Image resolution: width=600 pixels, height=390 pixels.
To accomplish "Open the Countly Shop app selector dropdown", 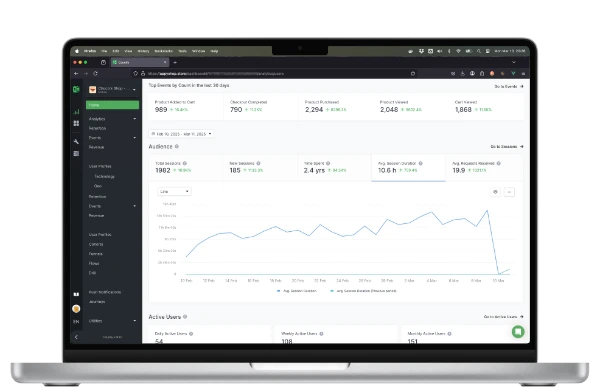I will 113,90.
